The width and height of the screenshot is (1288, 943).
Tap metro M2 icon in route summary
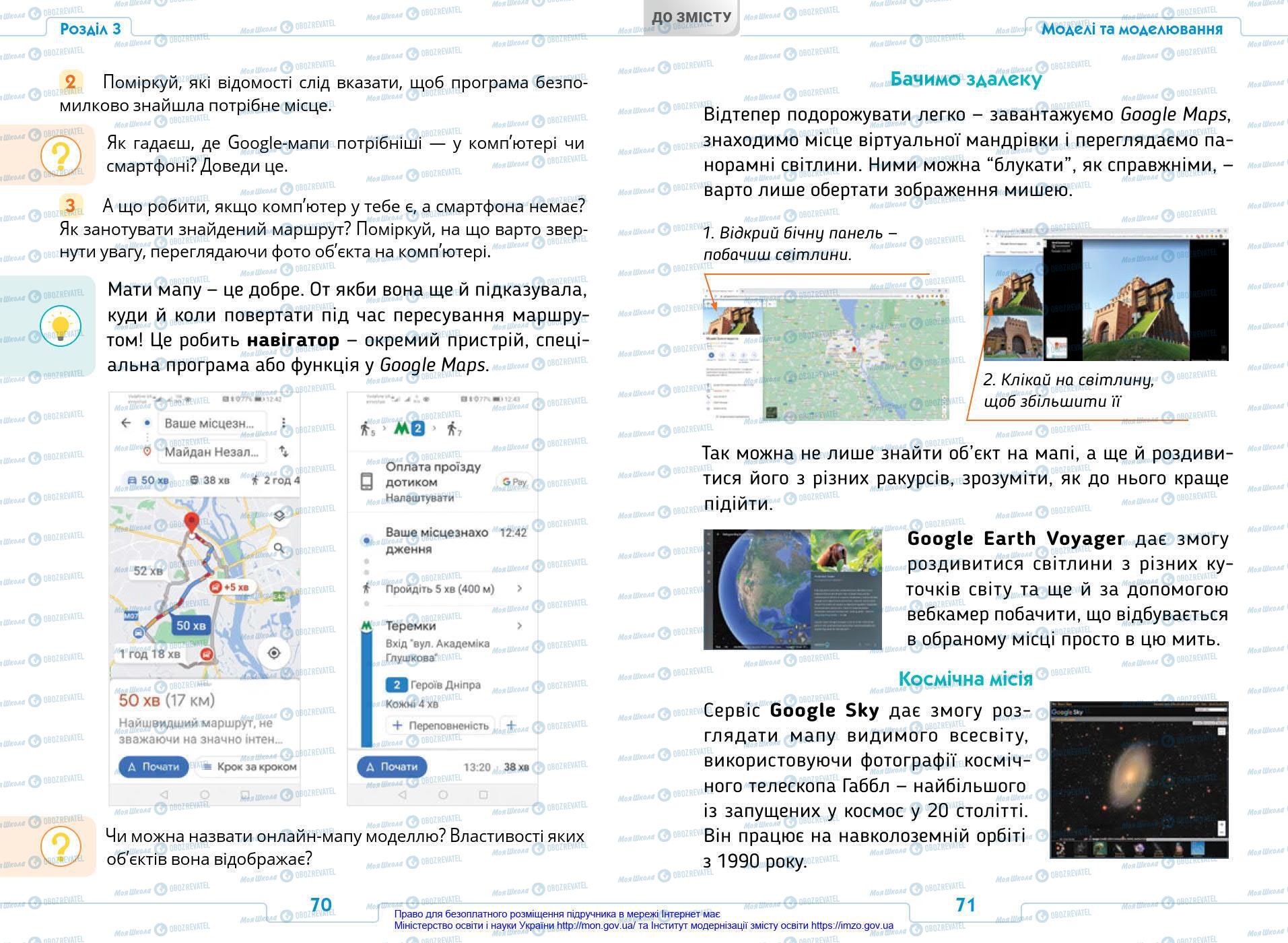[x=409, y=428]
